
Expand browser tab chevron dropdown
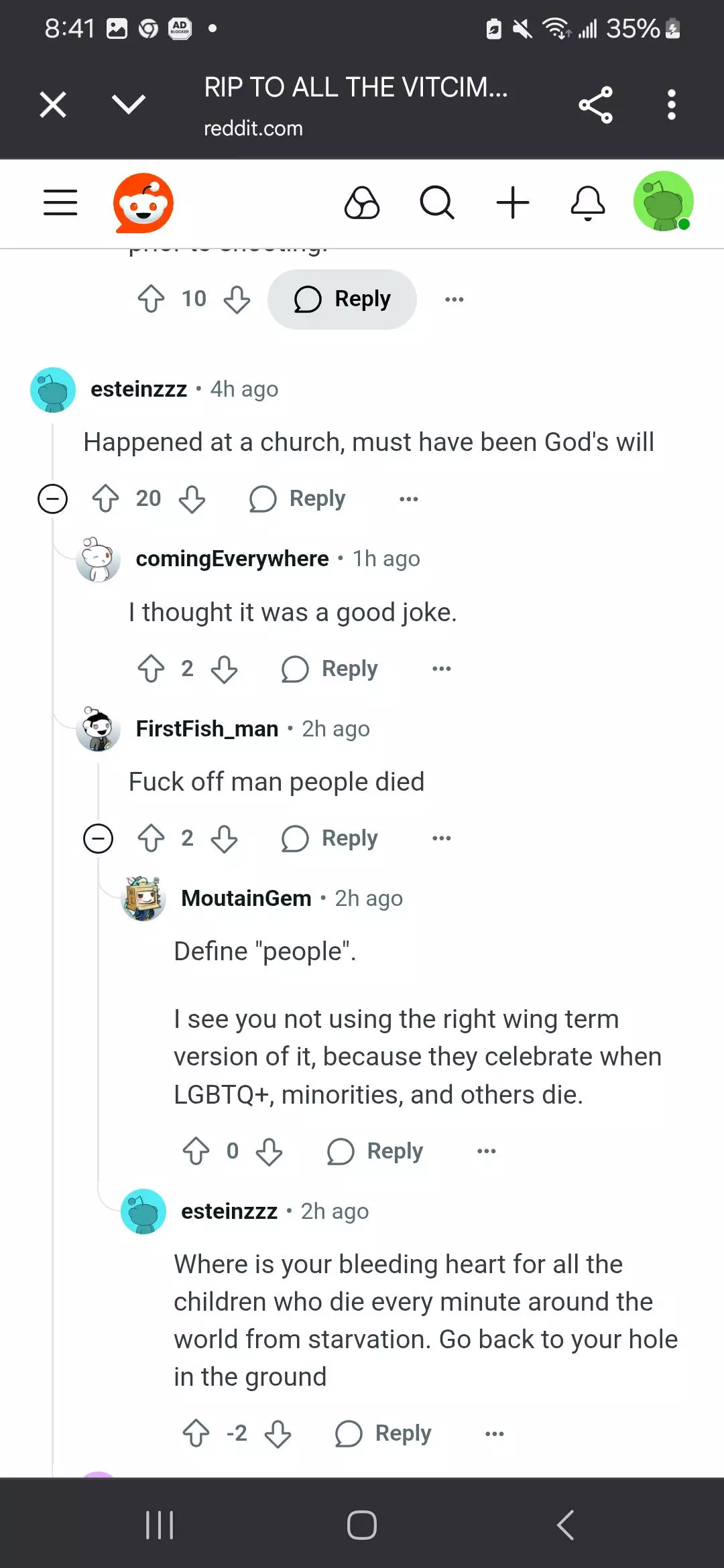point(128,105)
